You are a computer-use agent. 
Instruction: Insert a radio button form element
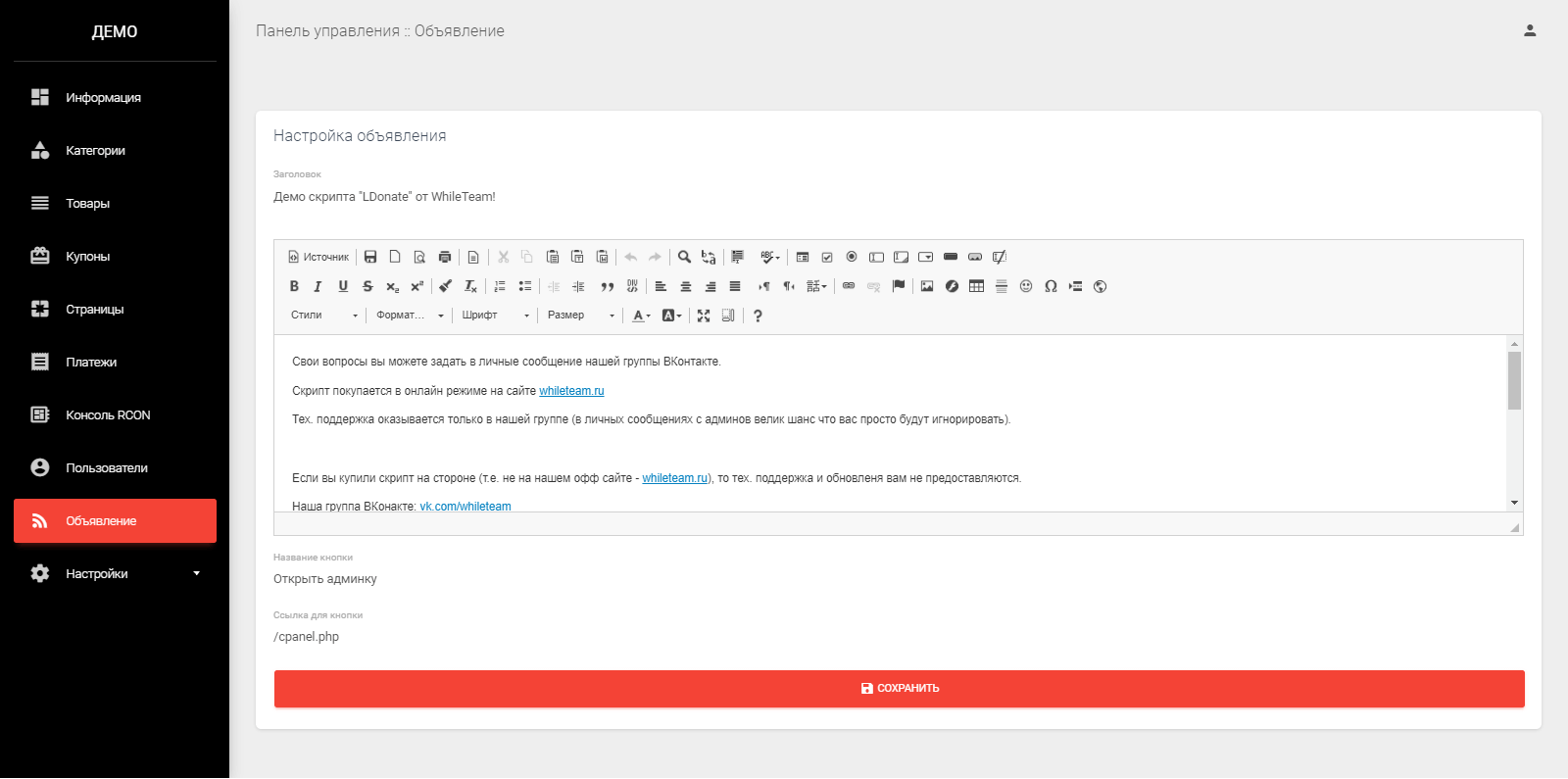click(852, 257)
